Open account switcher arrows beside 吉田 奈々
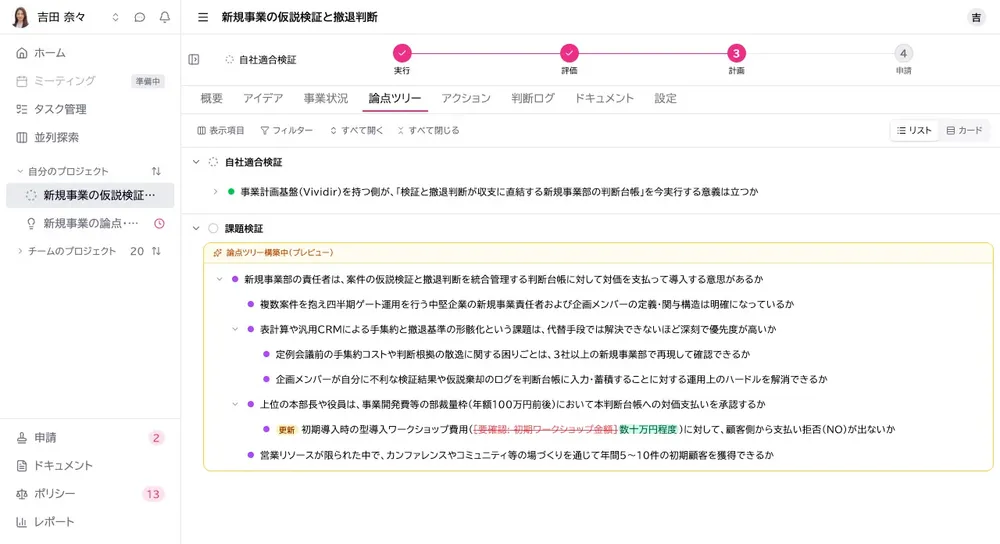The width and height of the screenshot is (1000, 544). (x=115, y=17)
